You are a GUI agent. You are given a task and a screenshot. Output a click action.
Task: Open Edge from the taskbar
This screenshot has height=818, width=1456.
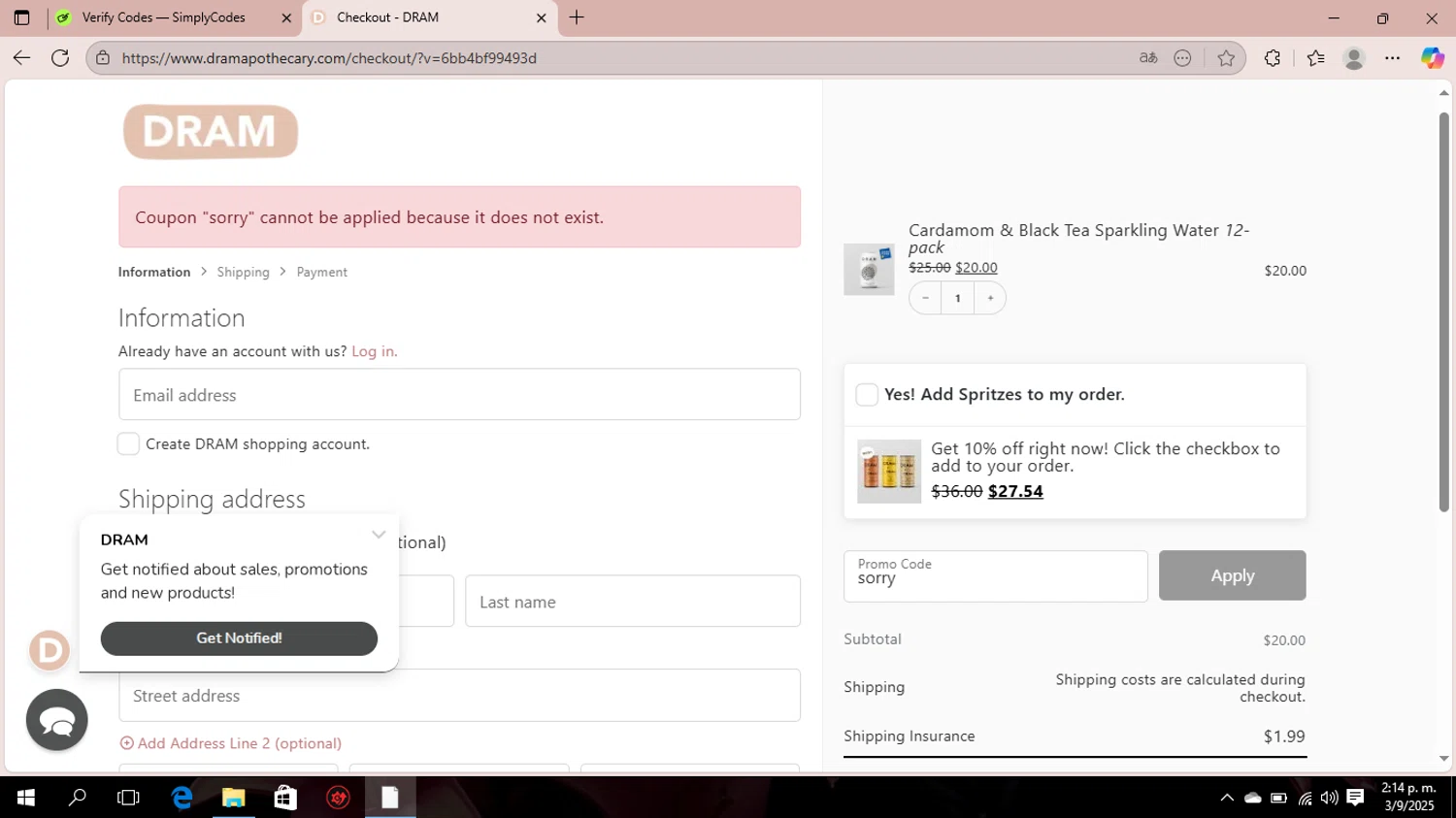182,798
